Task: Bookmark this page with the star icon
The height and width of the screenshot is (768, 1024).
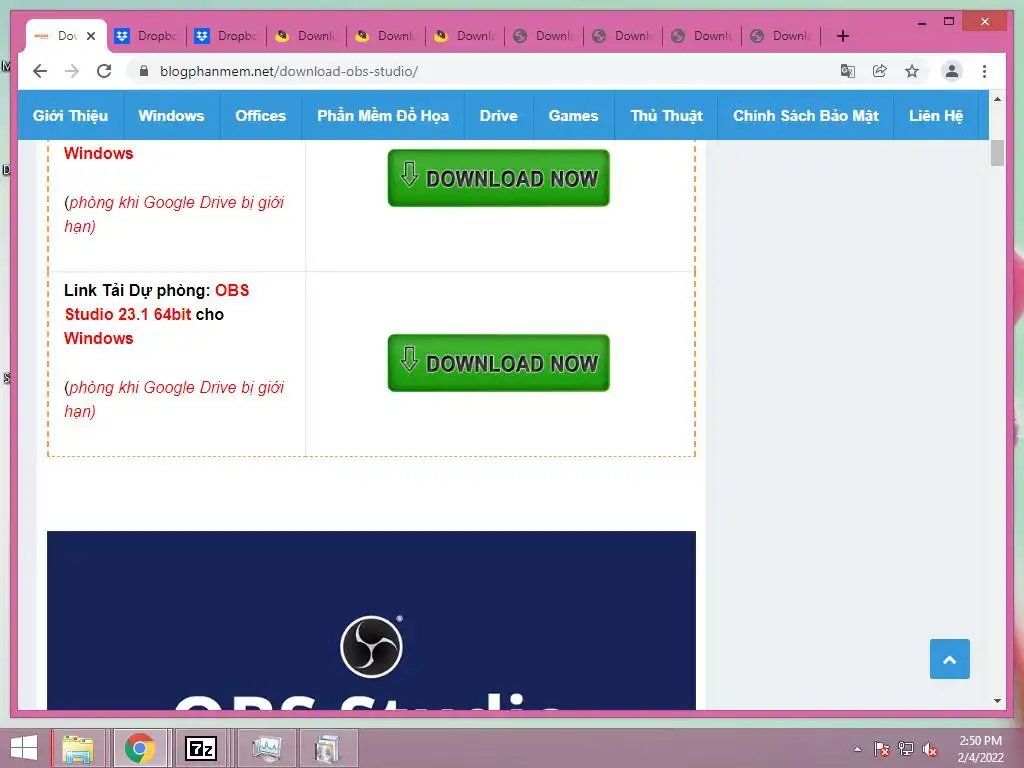Action: [912, 71]
